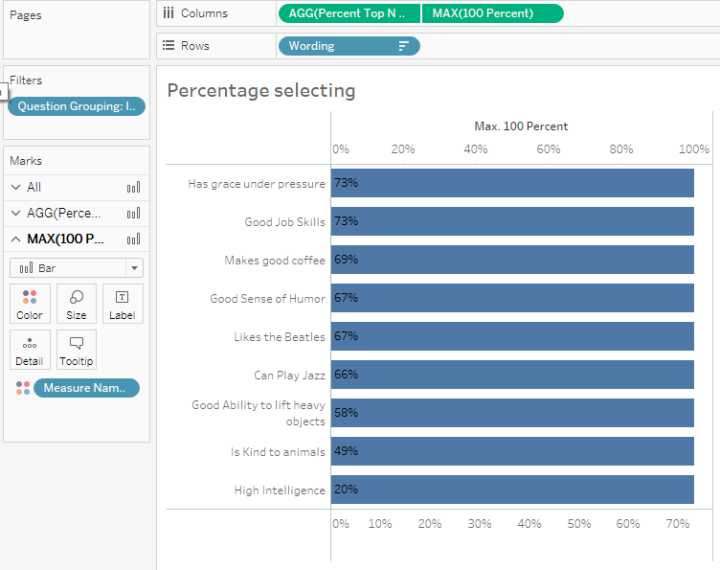
Task: Click the Size marks card button
Action: click(x=76, y=304)
